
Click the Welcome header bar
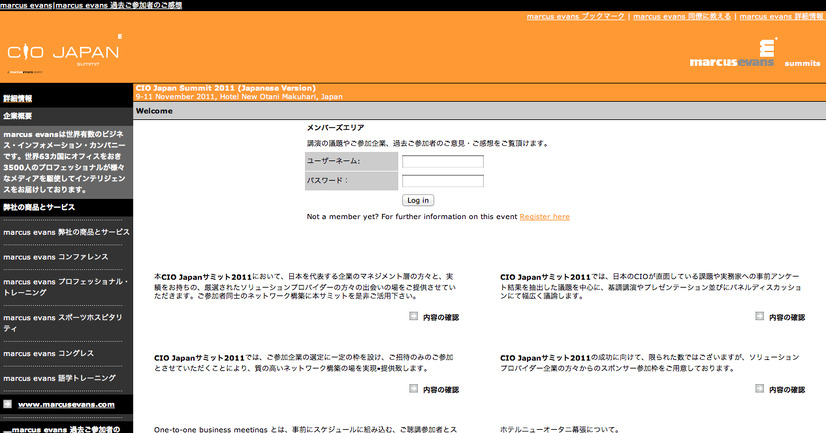tap(479, 111)
